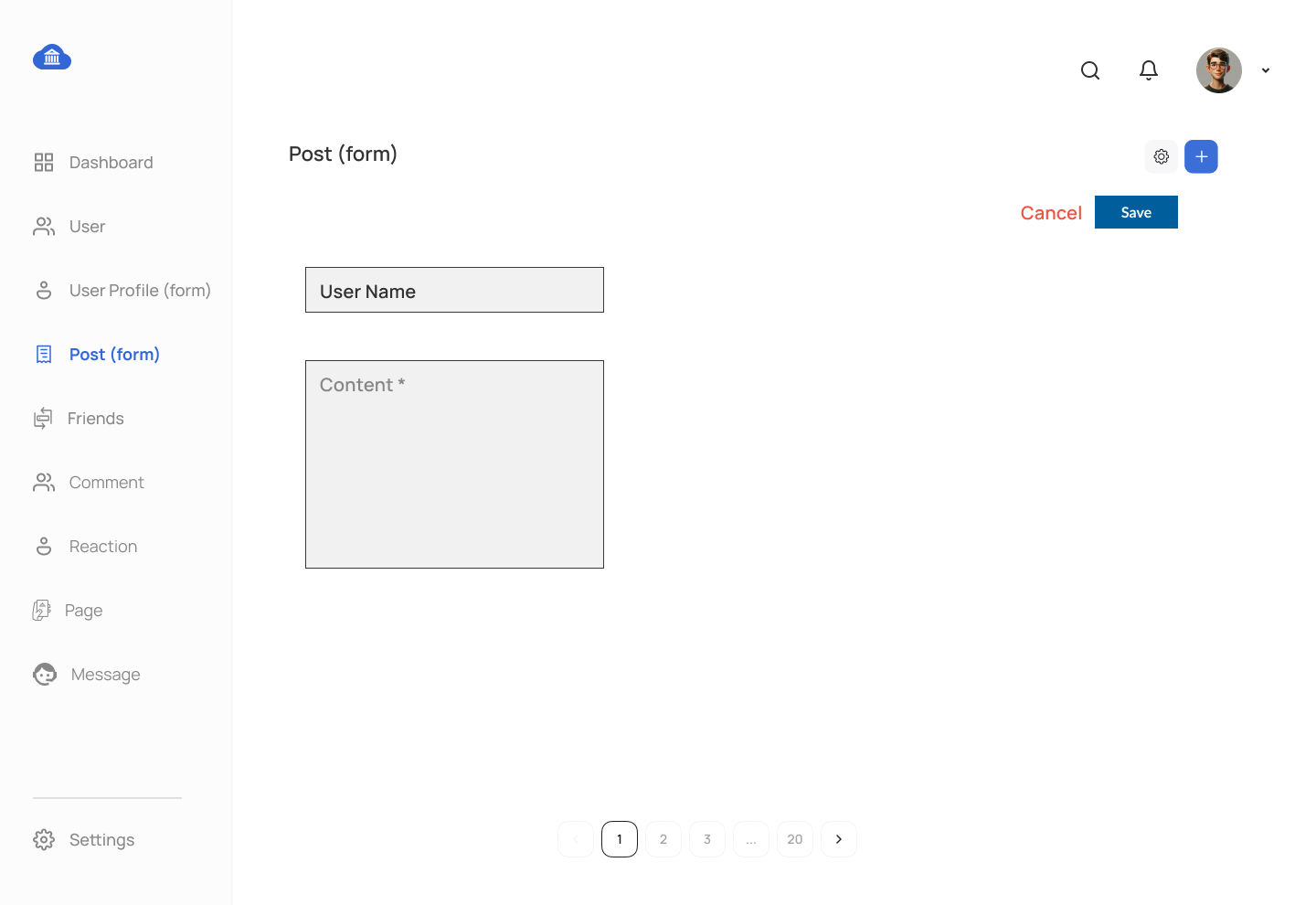Open Dashboard menu item
1316x905 pixels.
coord(111,163)
